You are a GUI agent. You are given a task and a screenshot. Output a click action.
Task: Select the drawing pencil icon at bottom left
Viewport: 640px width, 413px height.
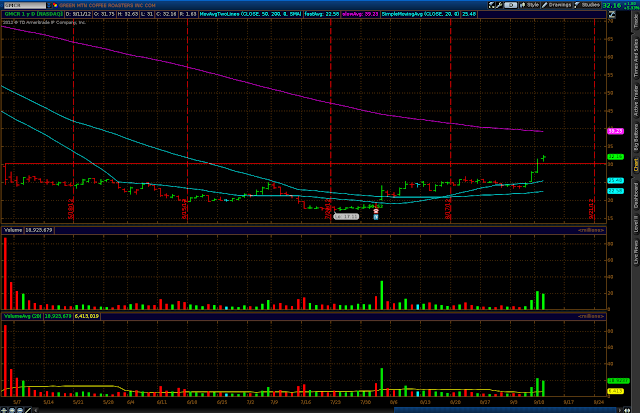tap(28, 410)
